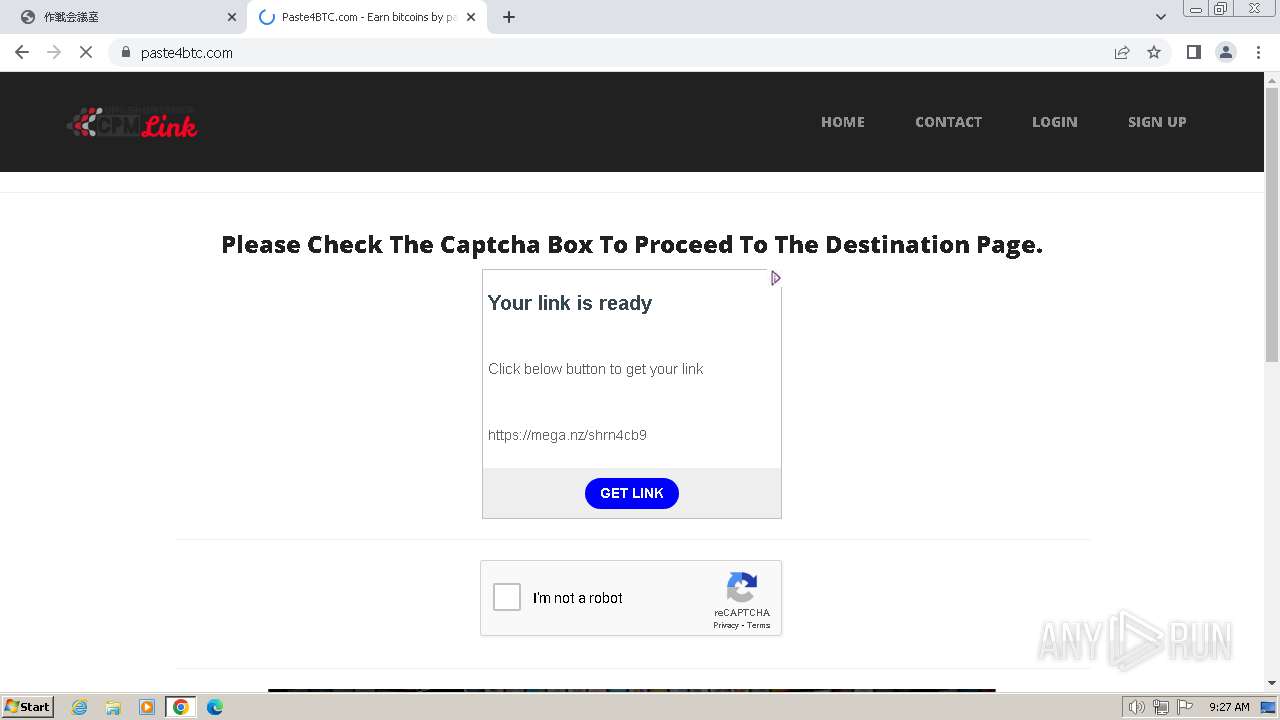1280x720 pixels.
Task: Click the GET LINK button
Action: [x=632, y=493]
